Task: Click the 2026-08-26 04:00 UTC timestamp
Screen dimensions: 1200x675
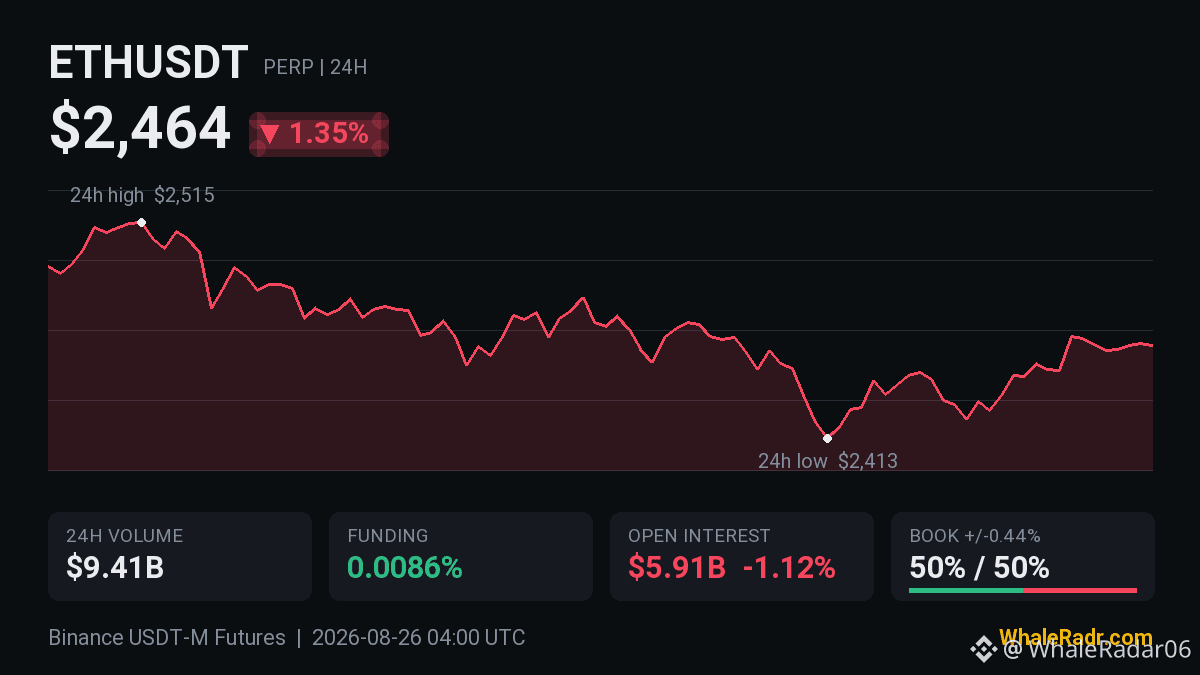Action: tap(418, 637)
